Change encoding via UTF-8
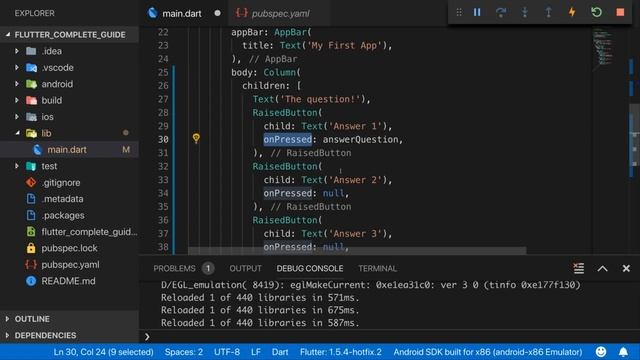Screen dimensions: 640x360 click(x=227, y=351)
